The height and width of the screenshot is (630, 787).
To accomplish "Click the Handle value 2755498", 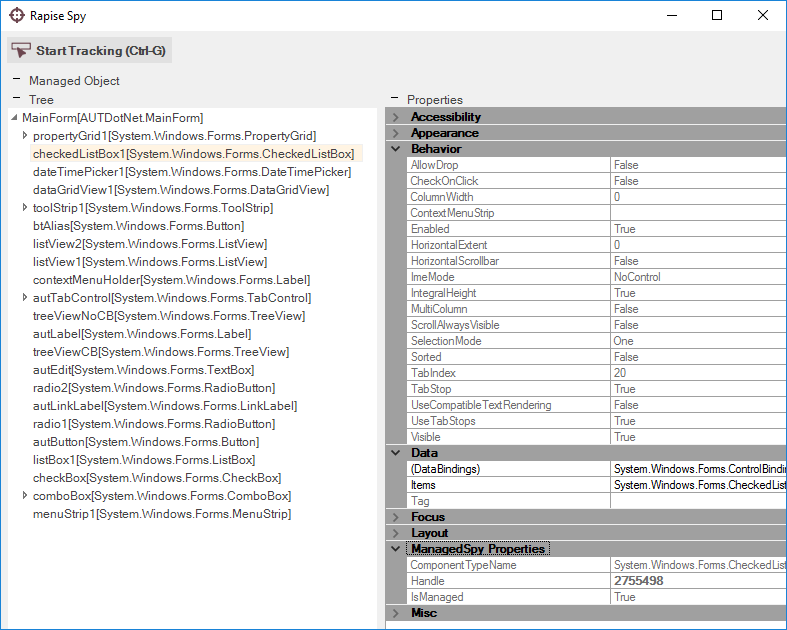I will point(638,581).
